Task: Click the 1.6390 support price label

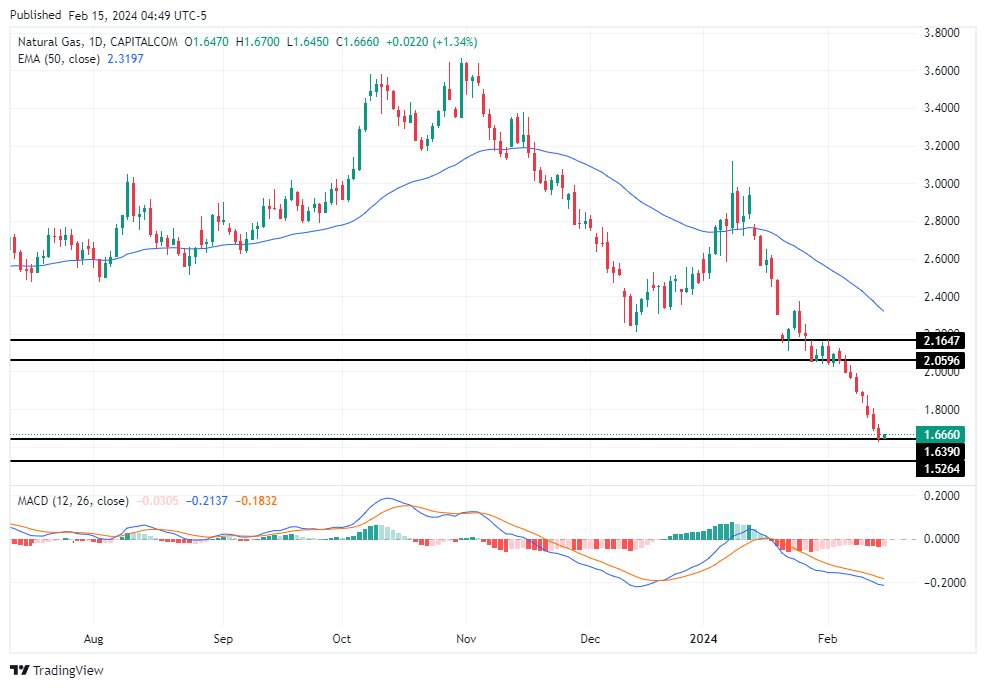Action: tap(941, 452)
